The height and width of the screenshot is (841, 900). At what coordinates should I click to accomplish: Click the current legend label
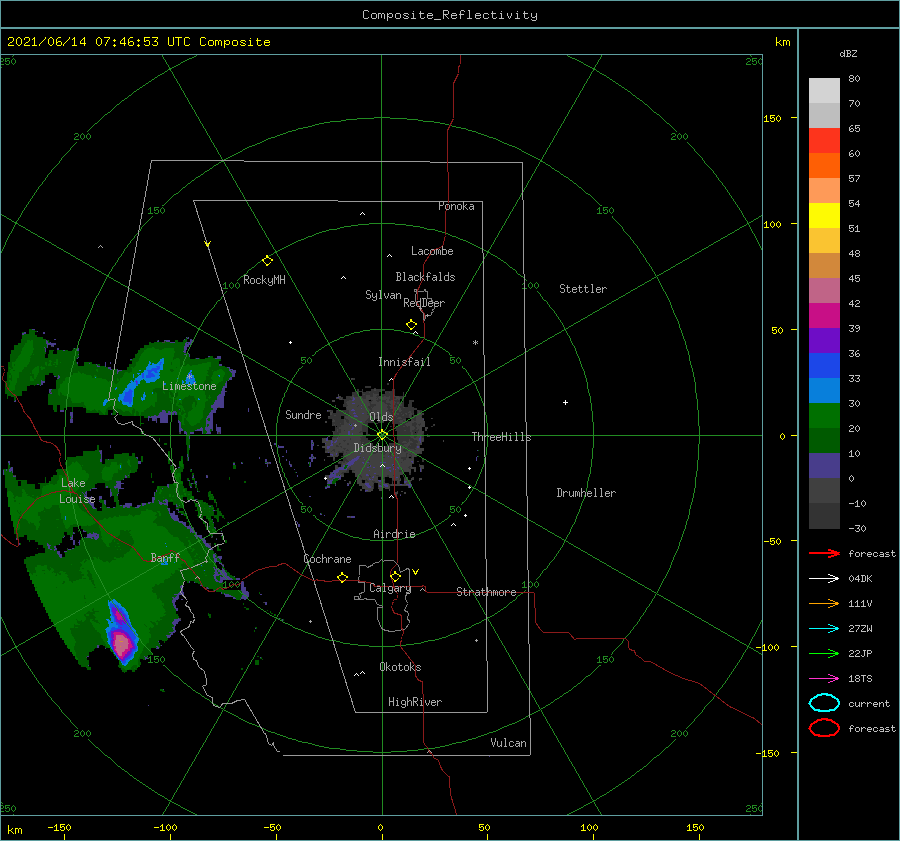tap(869, 703)
